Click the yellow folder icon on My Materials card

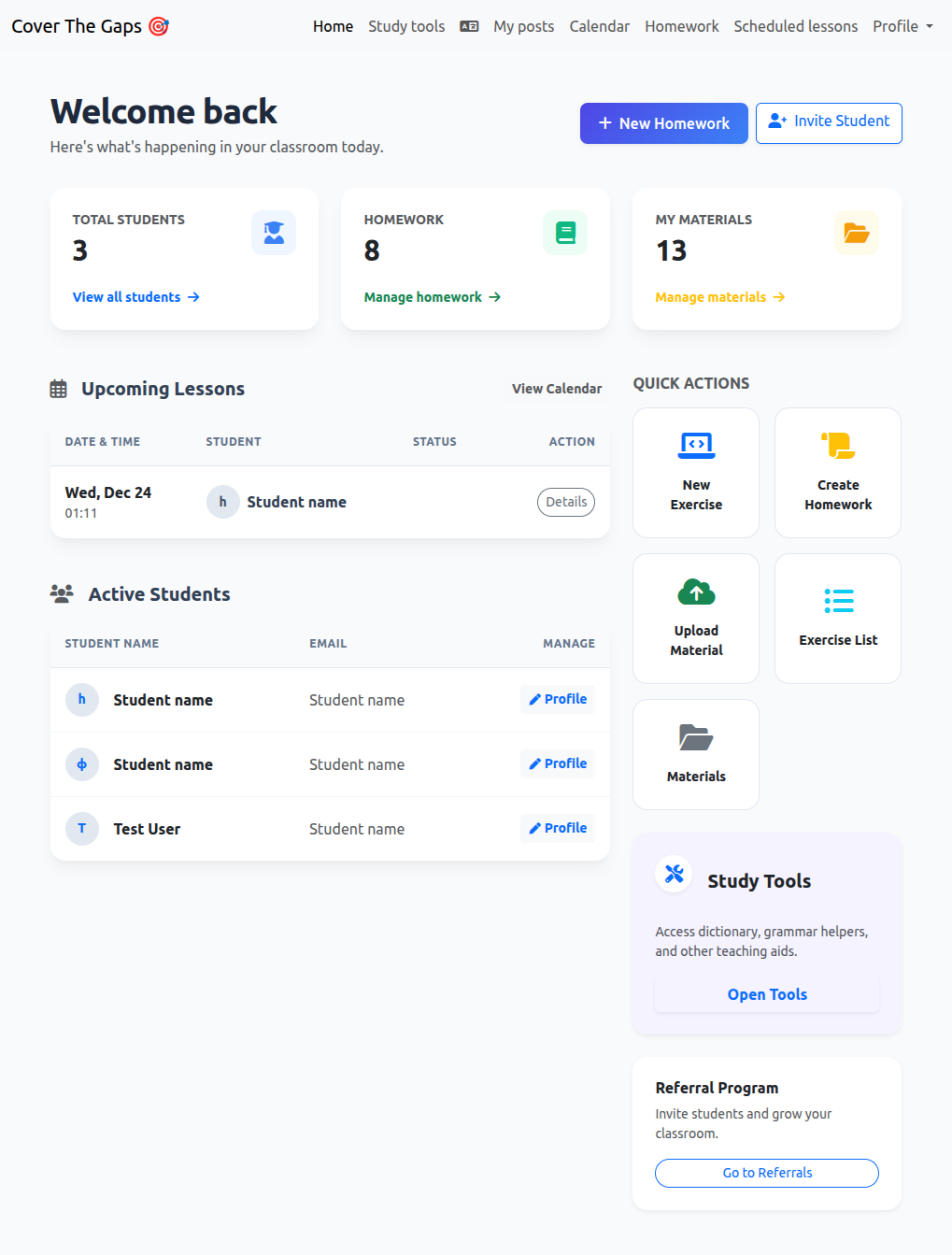856,233
